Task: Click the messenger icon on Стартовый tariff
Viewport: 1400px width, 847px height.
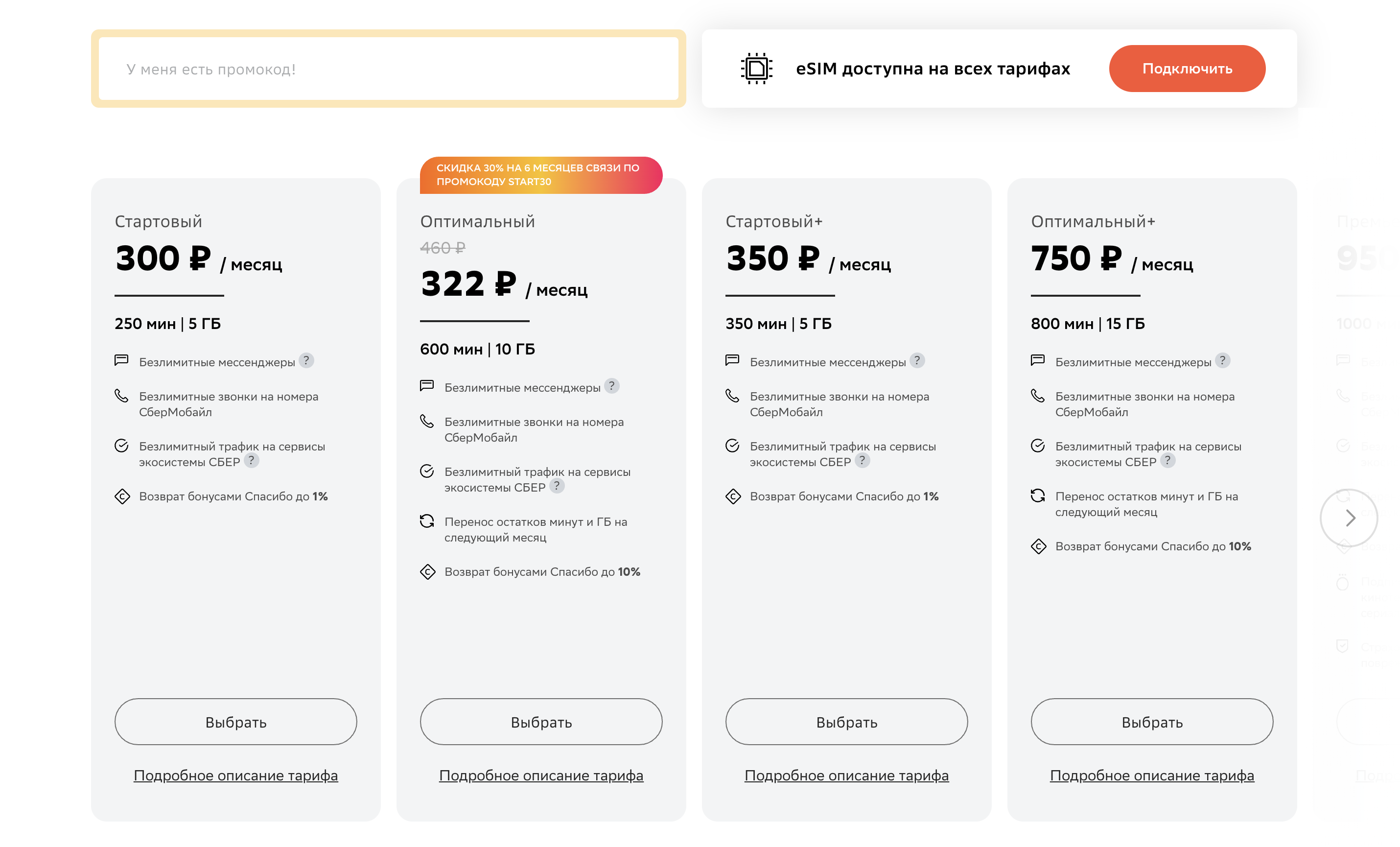Action: click(x=122, y=360)
